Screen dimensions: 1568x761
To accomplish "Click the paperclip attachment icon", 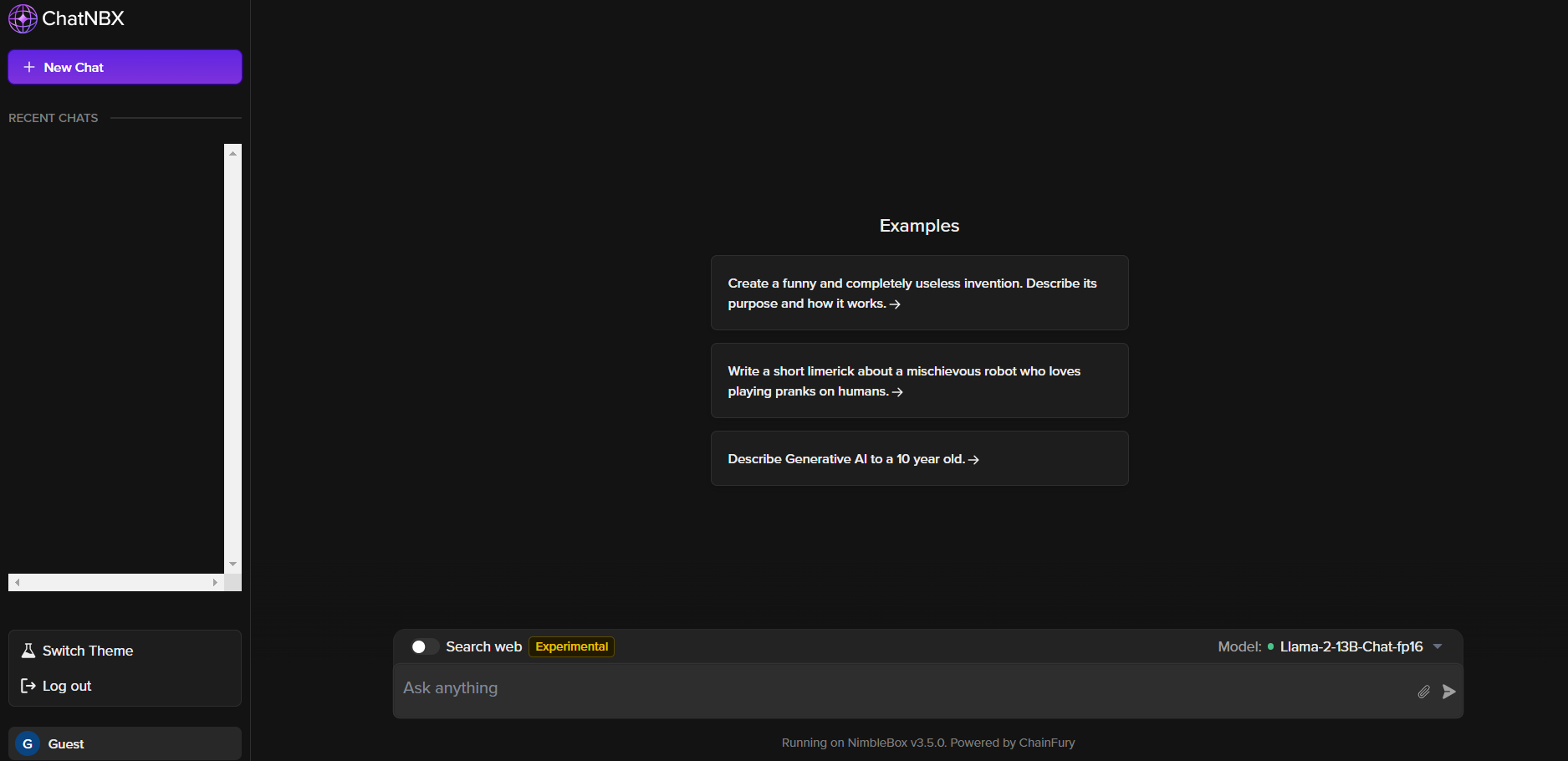I will 1423,692.
